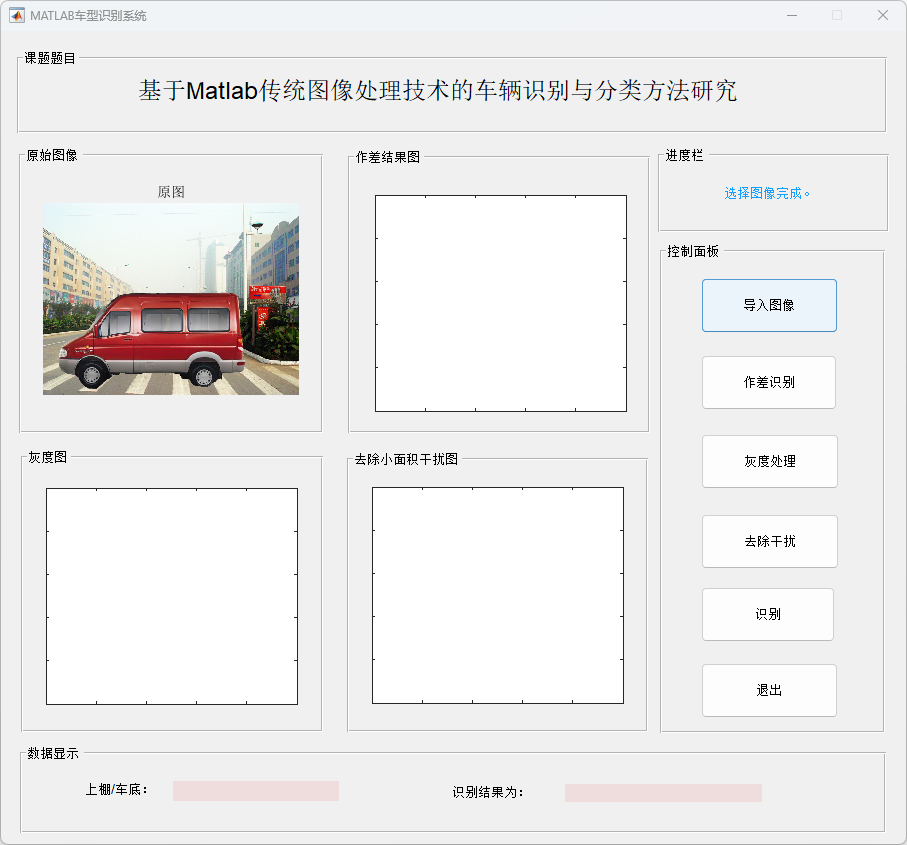907x845 pixels.
Task: Click the 去除干扰 button
Action: pos(769,541)
